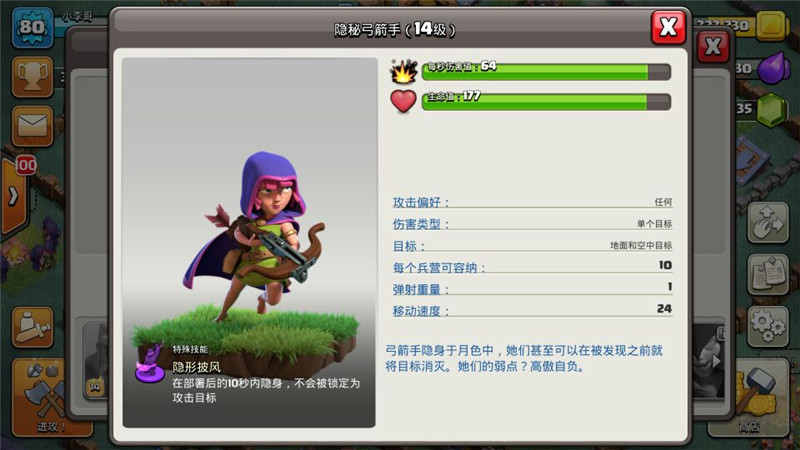800x450 pixels.
Task: Click the level 80 experience badge
Action: pyautogui.click(x=32, y=28)
